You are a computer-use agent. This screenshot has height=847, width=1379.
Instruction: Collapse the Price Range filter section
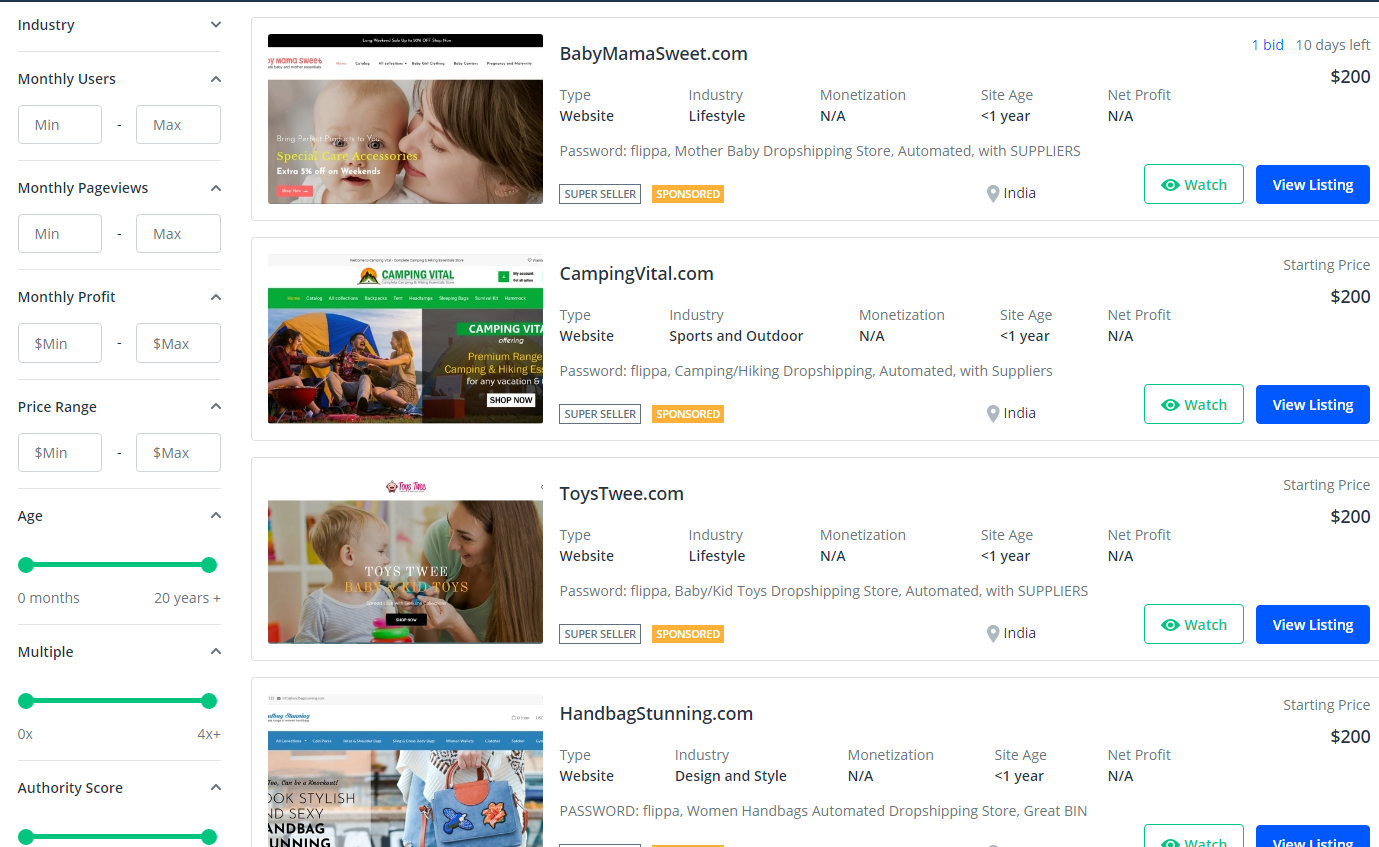[x=216, y=407]
